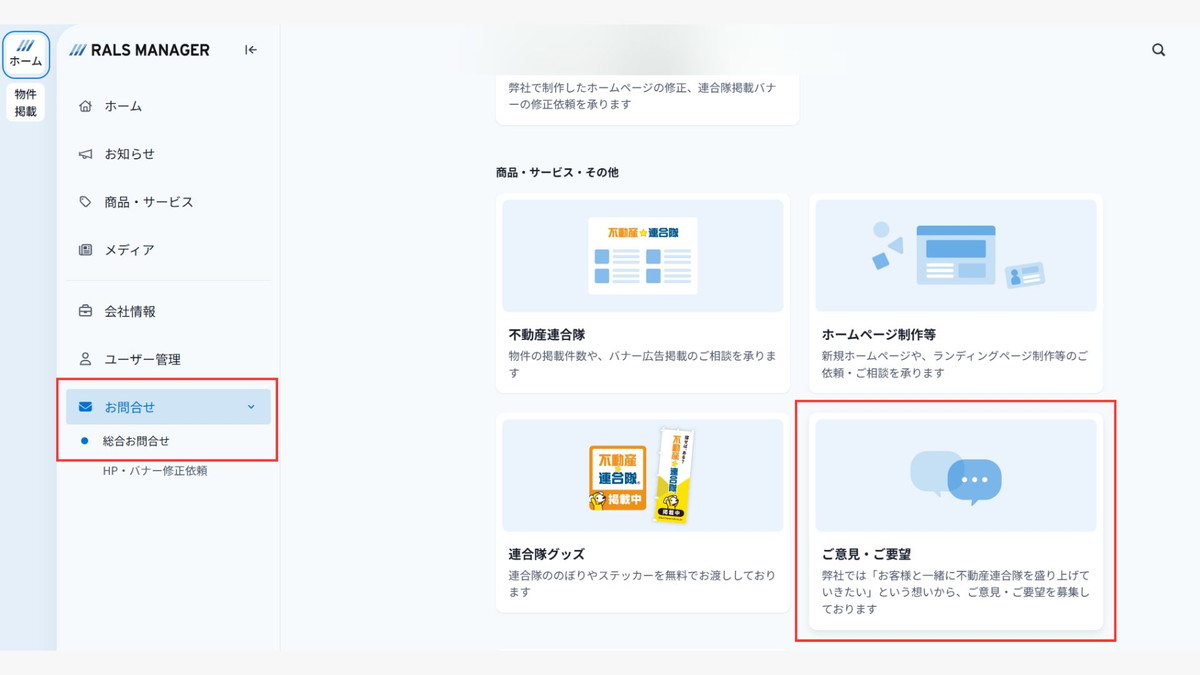Viewport: 1200px width, 675px height.
Task: Collapse the お問合せ menu chevron
Action: (x=251, y=407)
